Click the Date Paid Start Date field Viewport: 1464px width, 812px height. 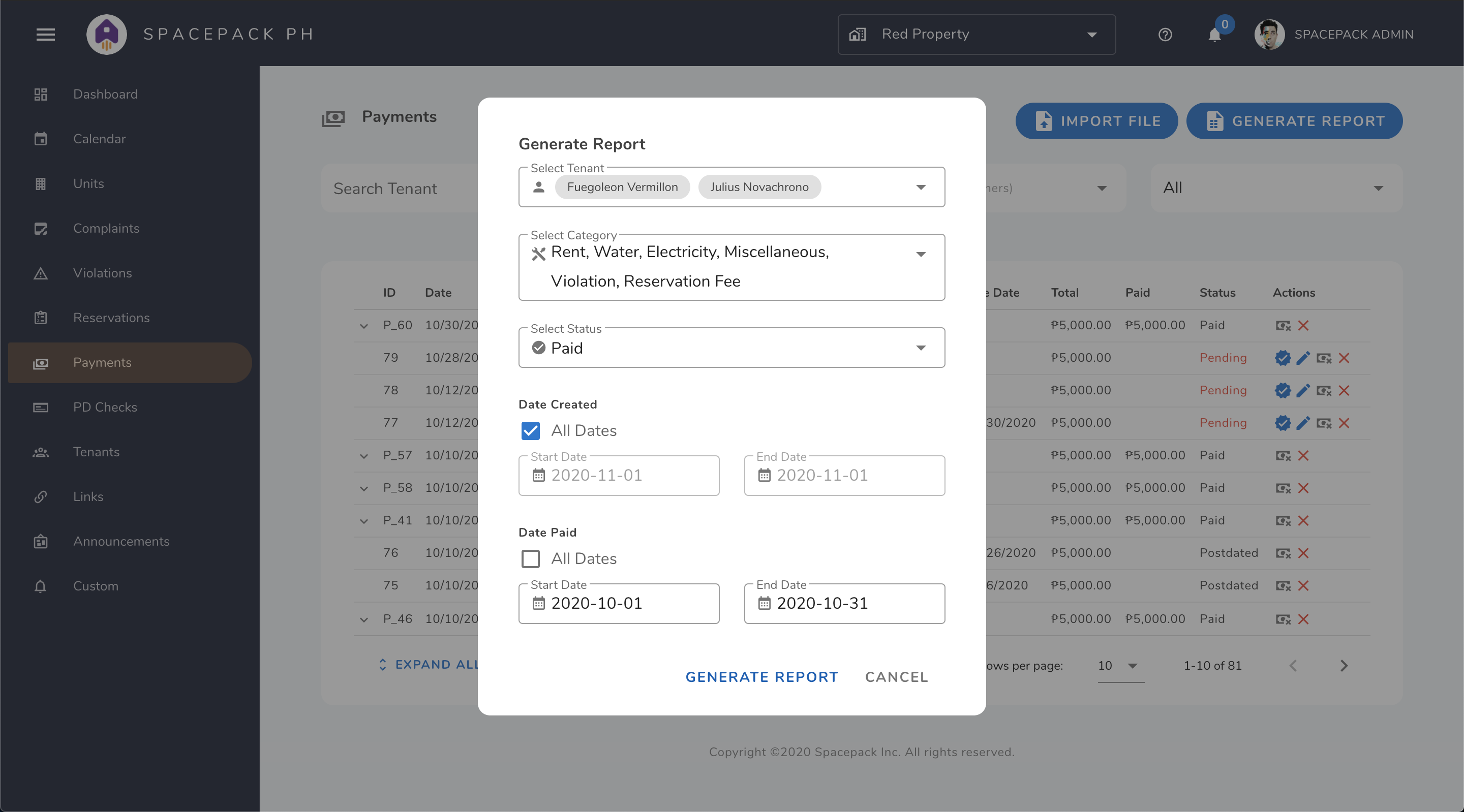click(x=618, y=603)
